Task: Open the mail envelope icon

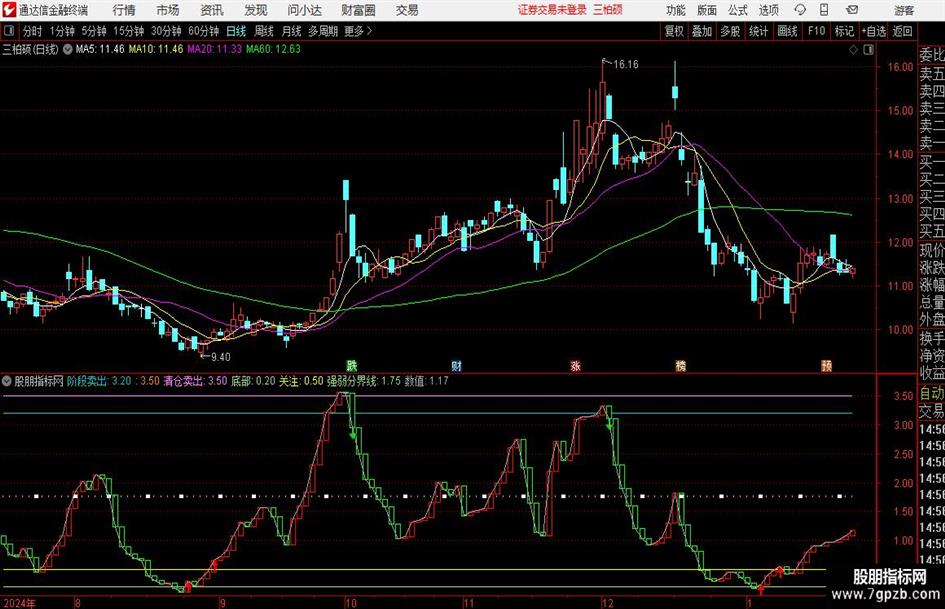Action: pyautogui.click(x=852, y=10)
